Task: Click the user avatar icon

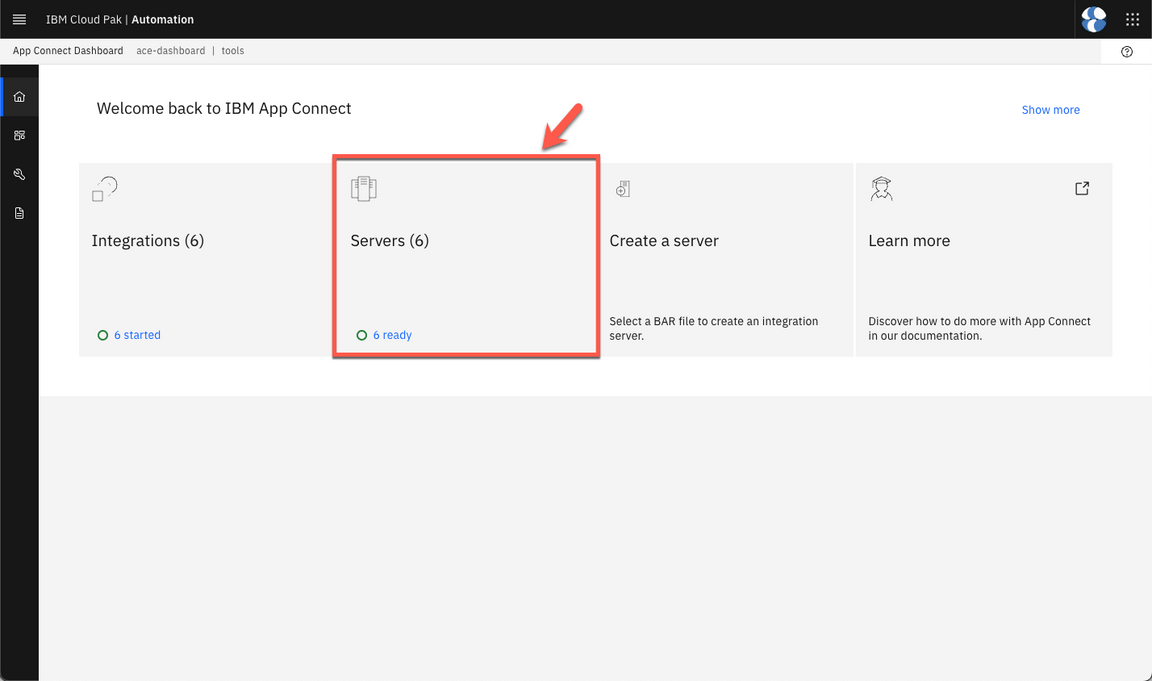Action: pyautogui.click(x=1094, y=19)
